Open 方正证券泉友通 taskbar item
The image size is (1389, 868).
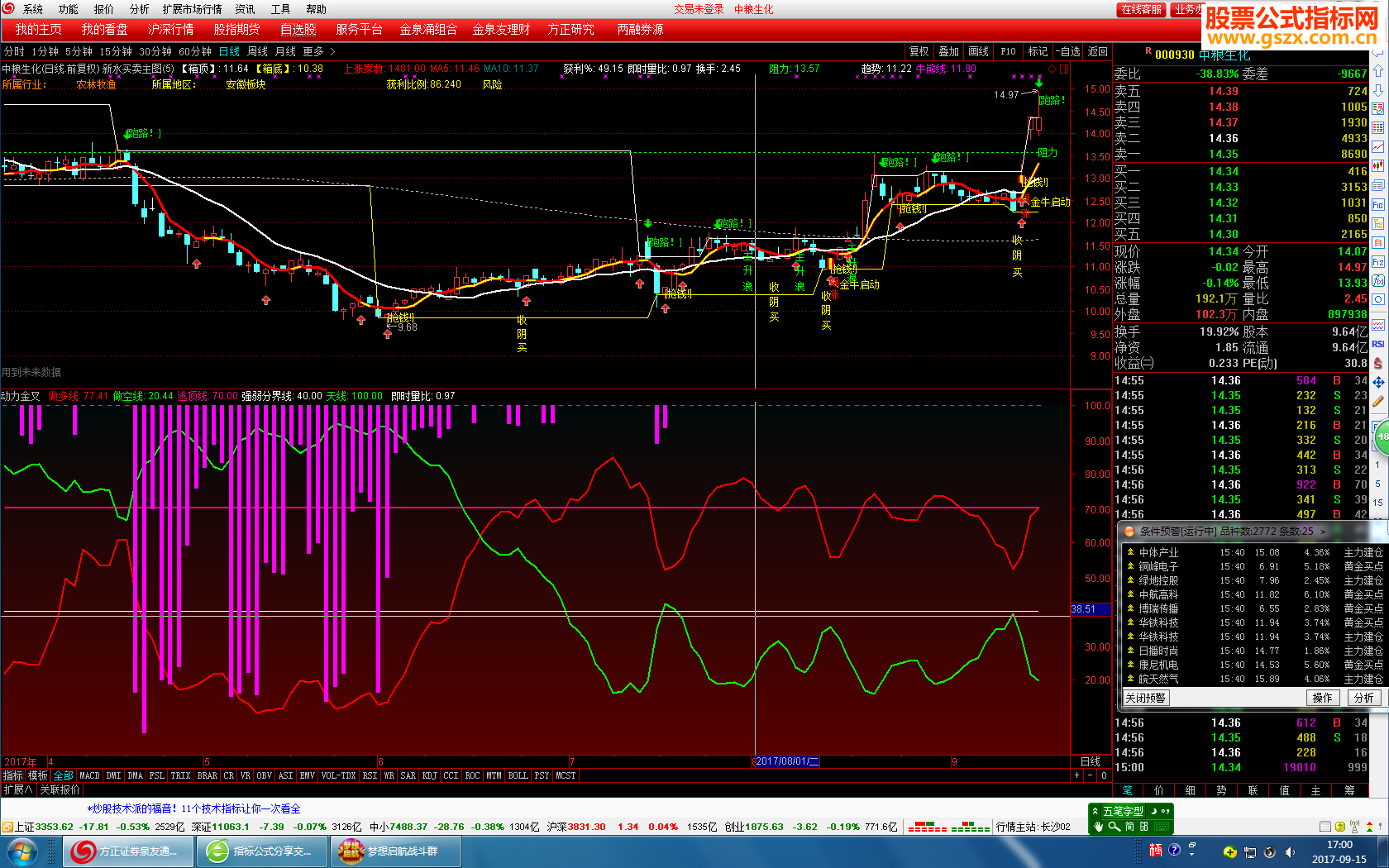(128, 851)
